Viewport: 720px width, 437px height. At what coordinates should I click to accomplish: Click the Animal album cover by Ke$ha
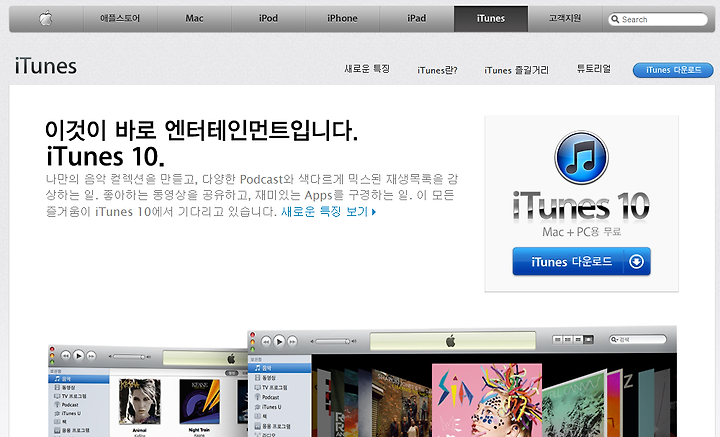(140, 401)
